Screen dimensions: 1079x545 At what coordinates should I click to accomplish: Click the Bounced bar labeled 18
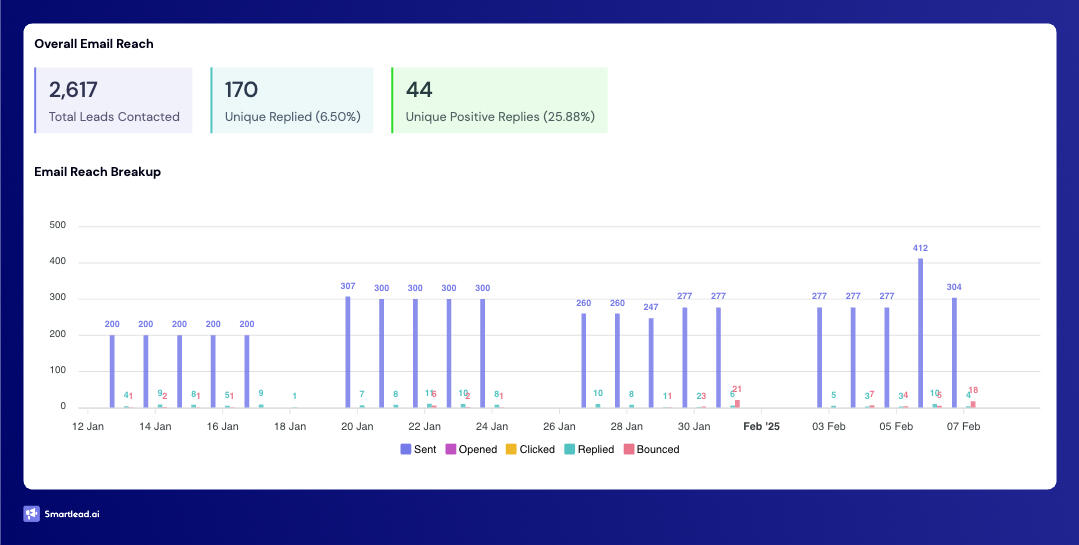pos(973,404)
